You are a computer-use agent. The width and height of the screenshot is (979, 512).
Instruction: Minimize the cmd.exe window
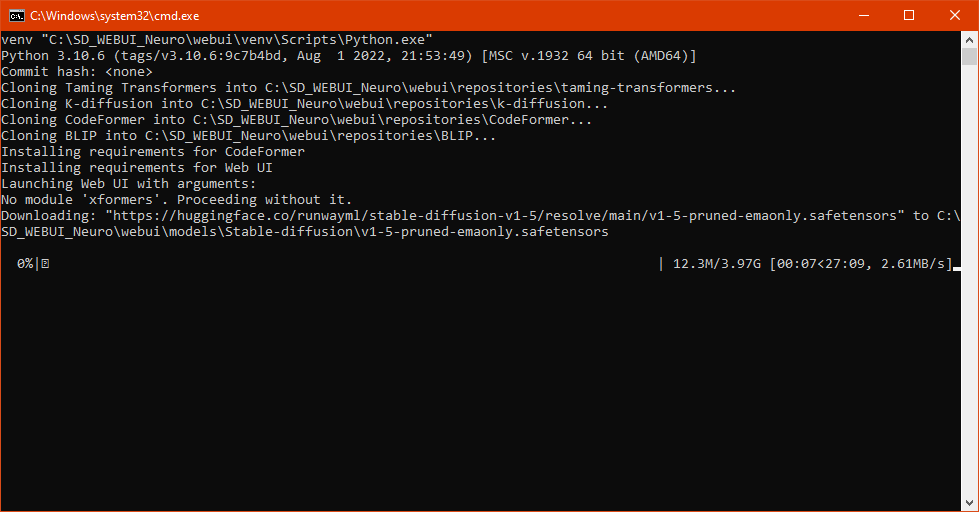862,15
